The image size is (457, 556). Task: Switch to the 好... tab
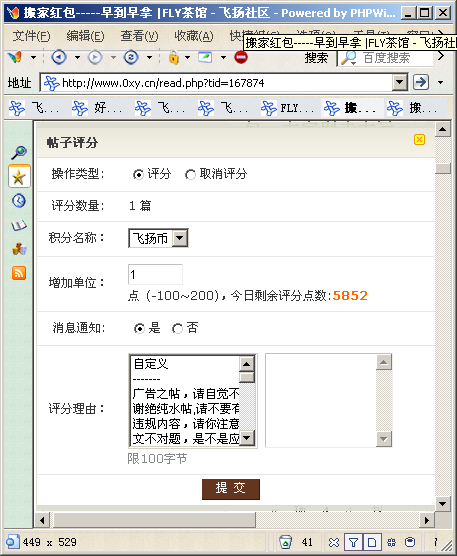[98, 108]
